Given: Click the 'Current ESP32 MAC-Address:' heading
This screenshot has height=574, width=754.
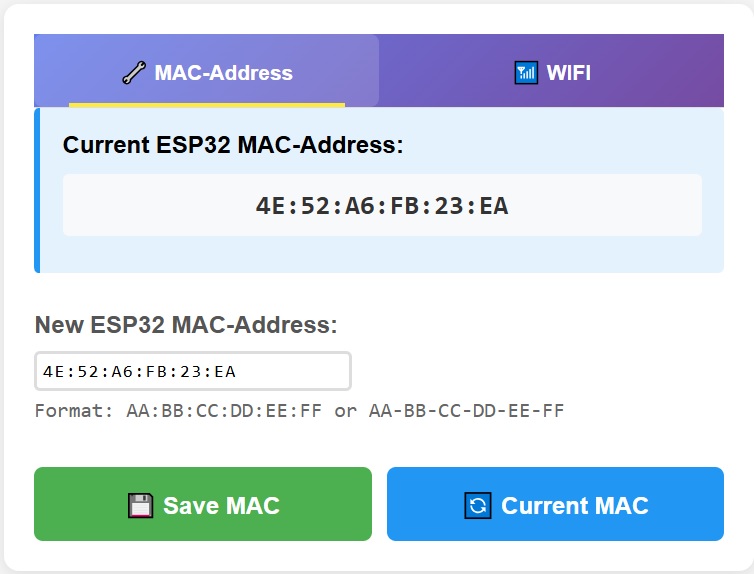Looking at the screenshot, I should [233, 145].
